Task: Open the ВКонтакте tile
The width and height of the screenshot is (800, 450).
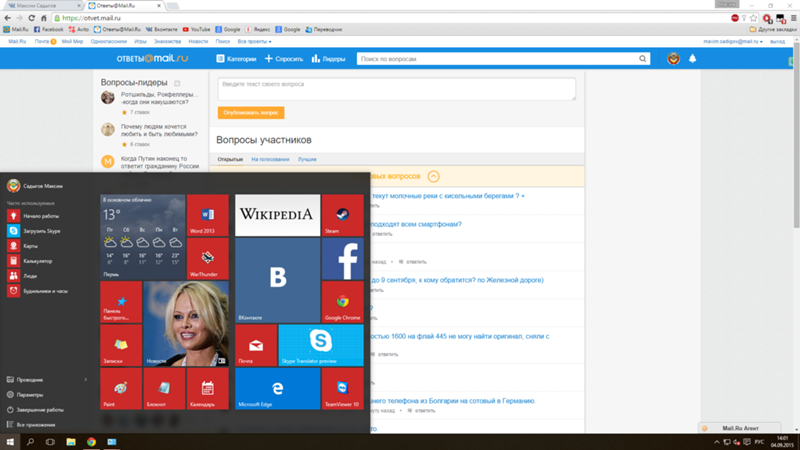Action: click(278, 280)
